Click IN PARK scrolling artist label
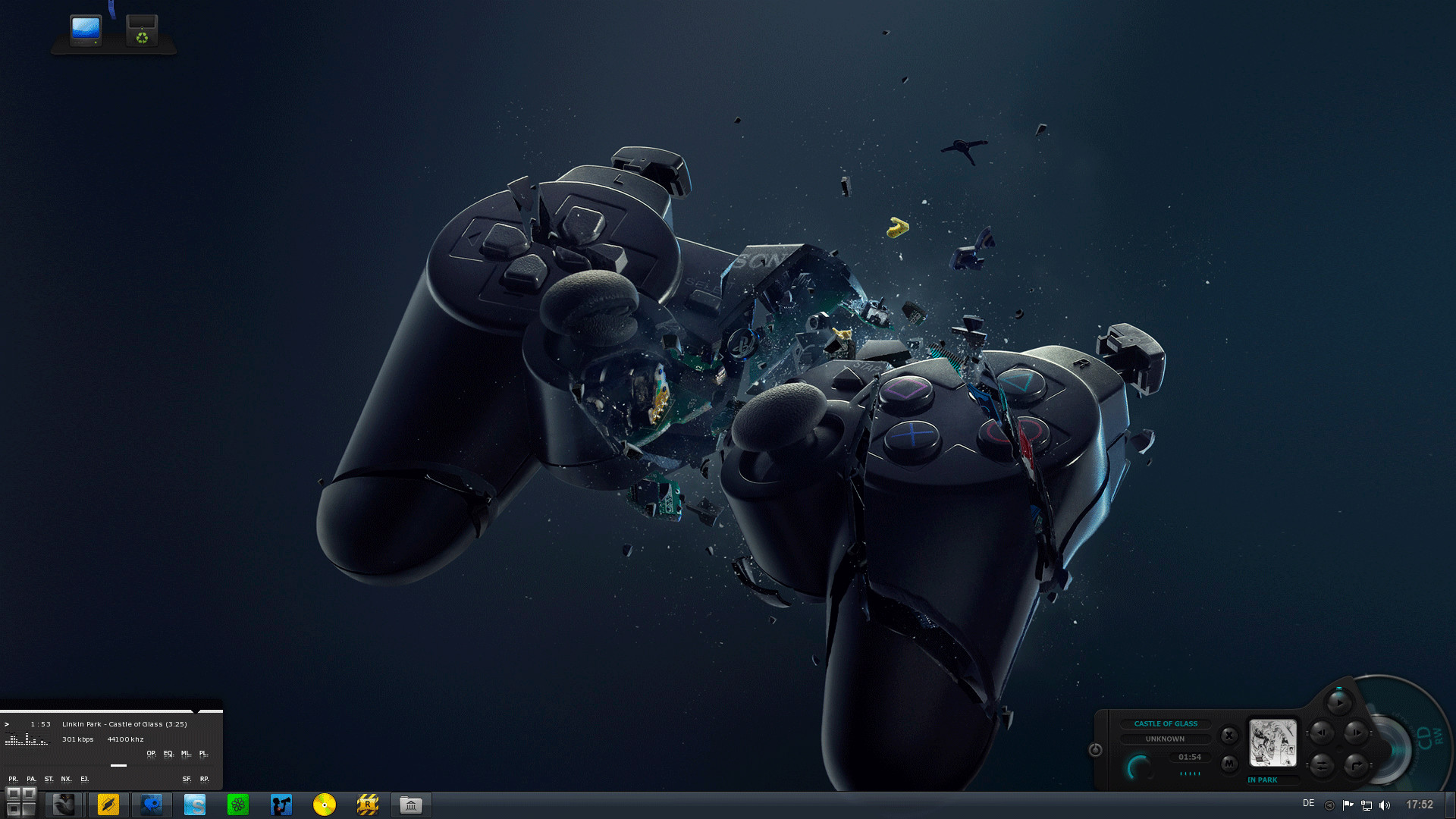Screen dimensions: 1456x819 coord(1263,780)
